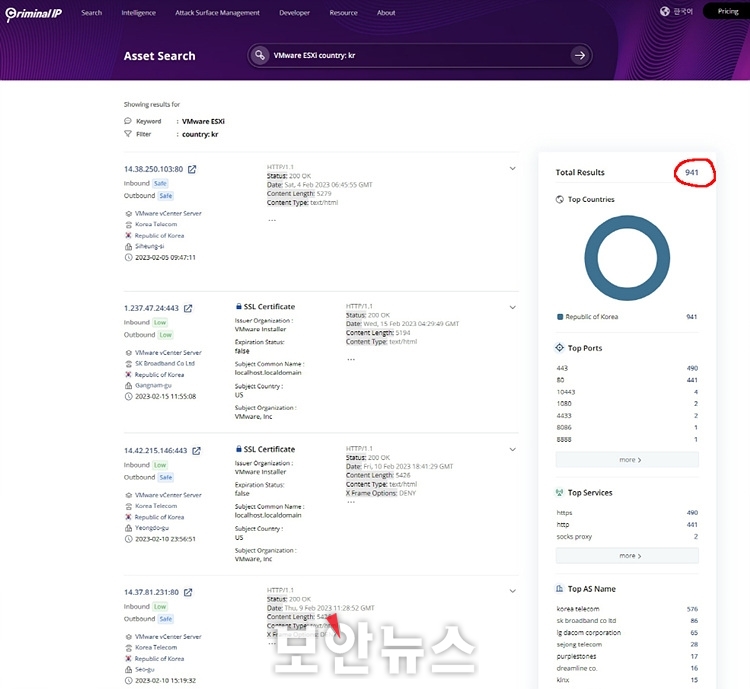
Task: Open external link icon for 14.37.81.231:80
Action: click(x=188, y=592)
